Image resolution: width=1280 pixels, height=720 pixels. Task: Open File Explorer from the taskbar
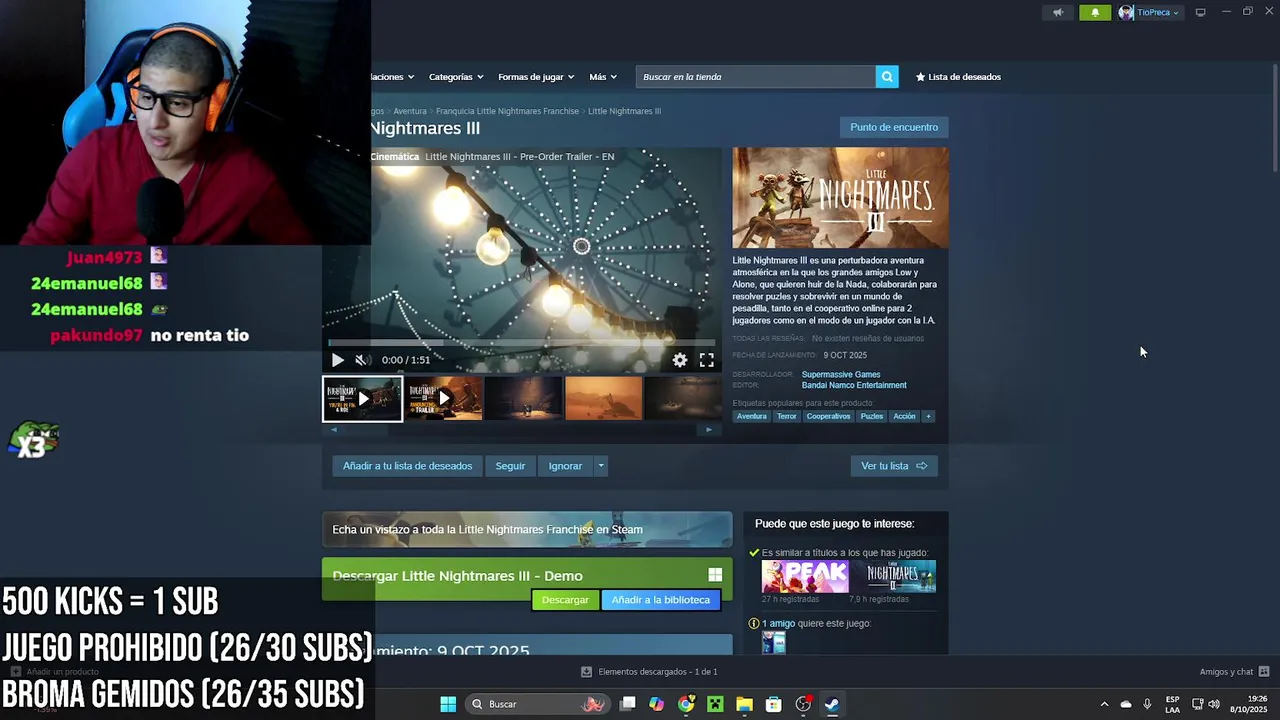[x=744, y=704]
